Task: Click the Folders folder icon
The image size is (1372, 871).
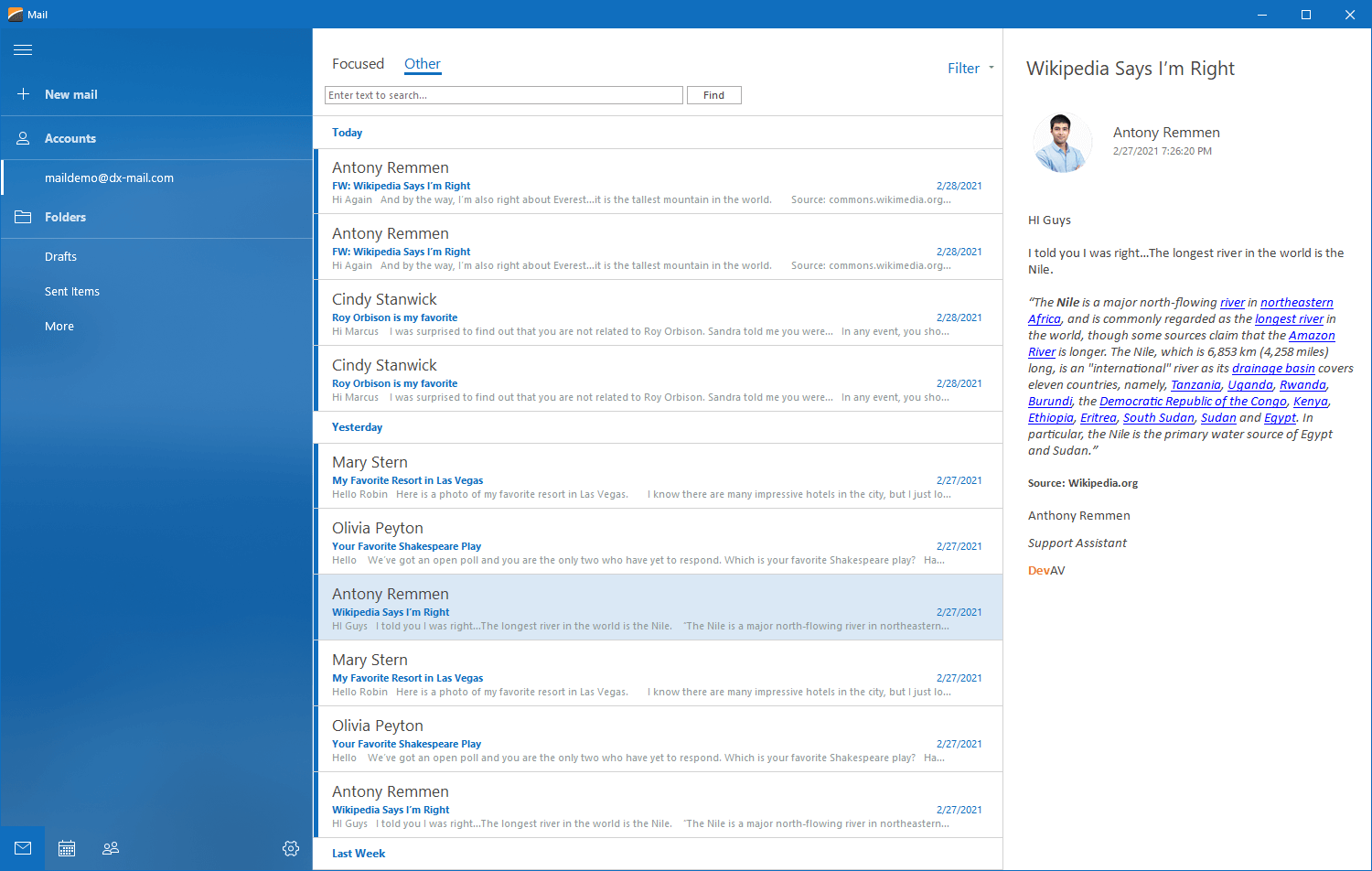Action: 22,217
